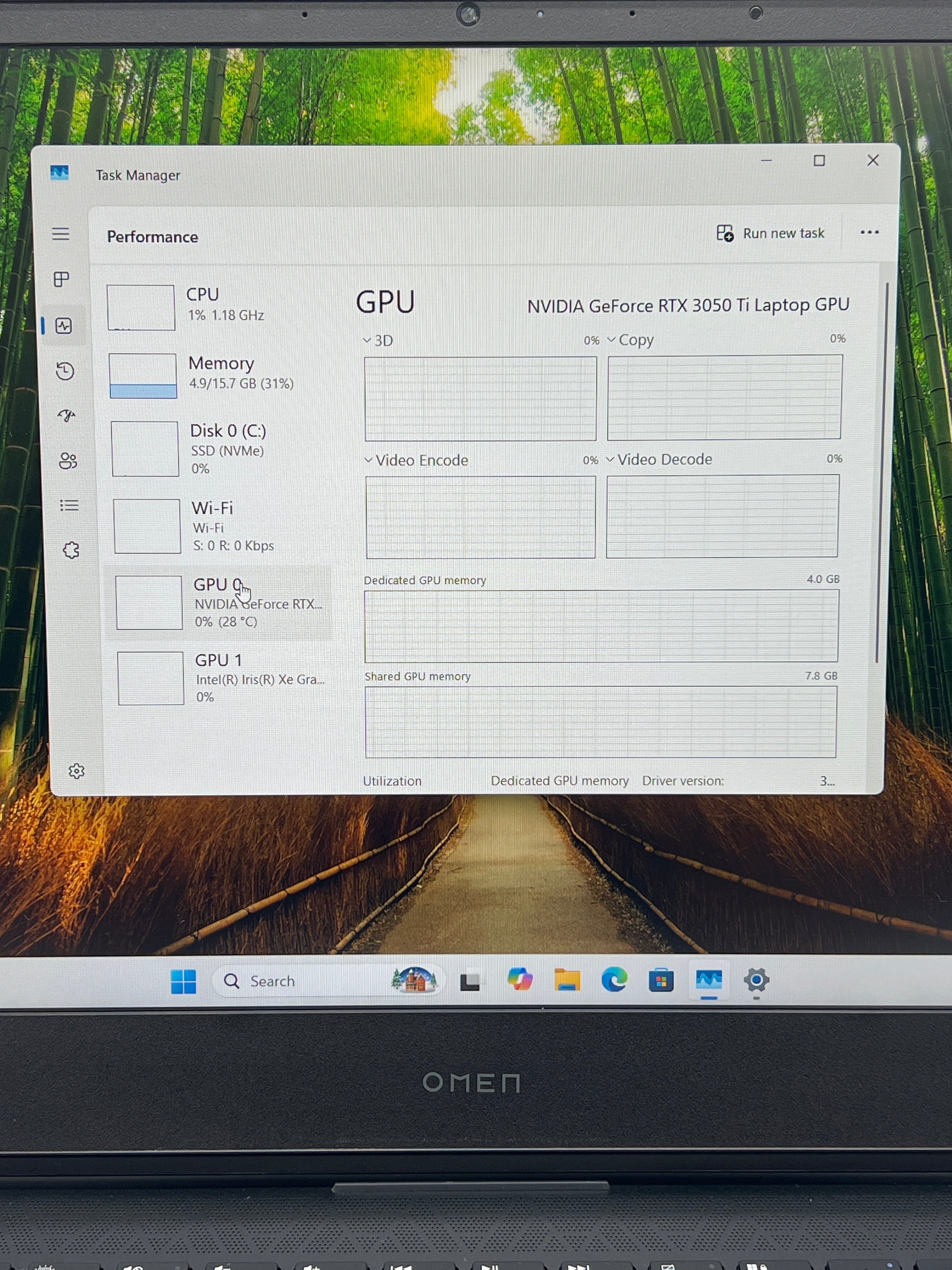Click the 4.0 GB dedicated memory value
952x1270 pixels.
pyautogui.click(x=823, y=579)
